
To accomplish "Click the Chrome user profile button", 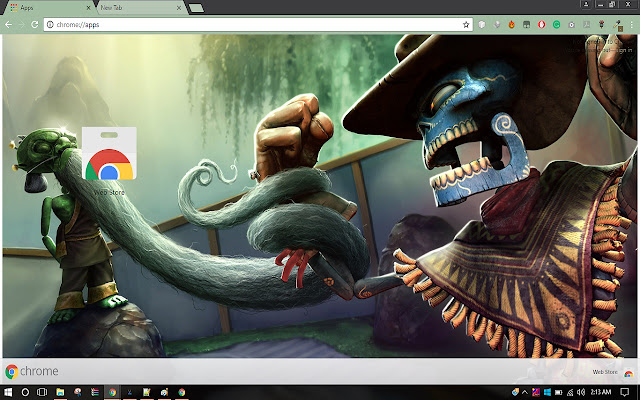I will [586, 4].
